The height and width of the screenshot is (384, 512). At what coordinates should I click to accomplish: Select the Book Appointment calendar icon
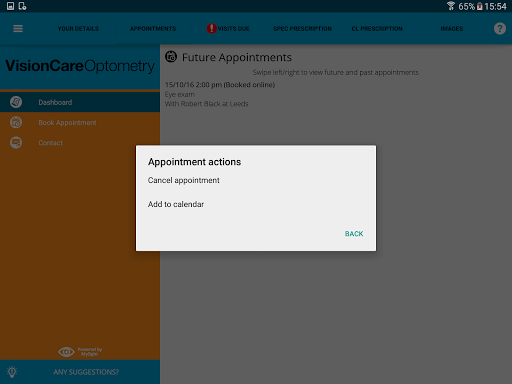(16, 122)
